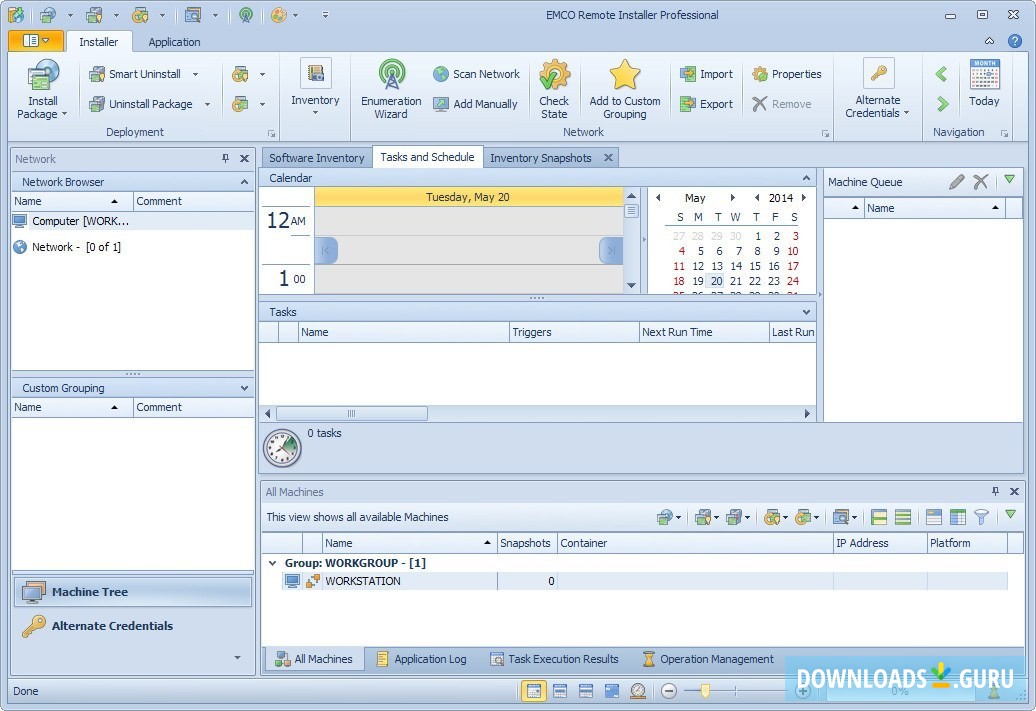The image size is (1036, 711).
Task: Click Alternate Credentials in the left pane
Action: point(133,626)
